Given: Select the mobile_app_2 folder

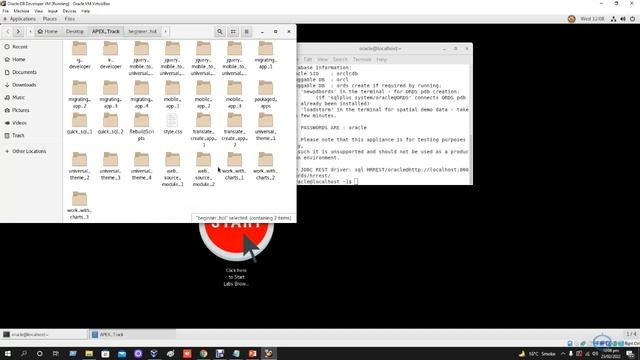Looking at the screenshot, I should tap(203, 94).
